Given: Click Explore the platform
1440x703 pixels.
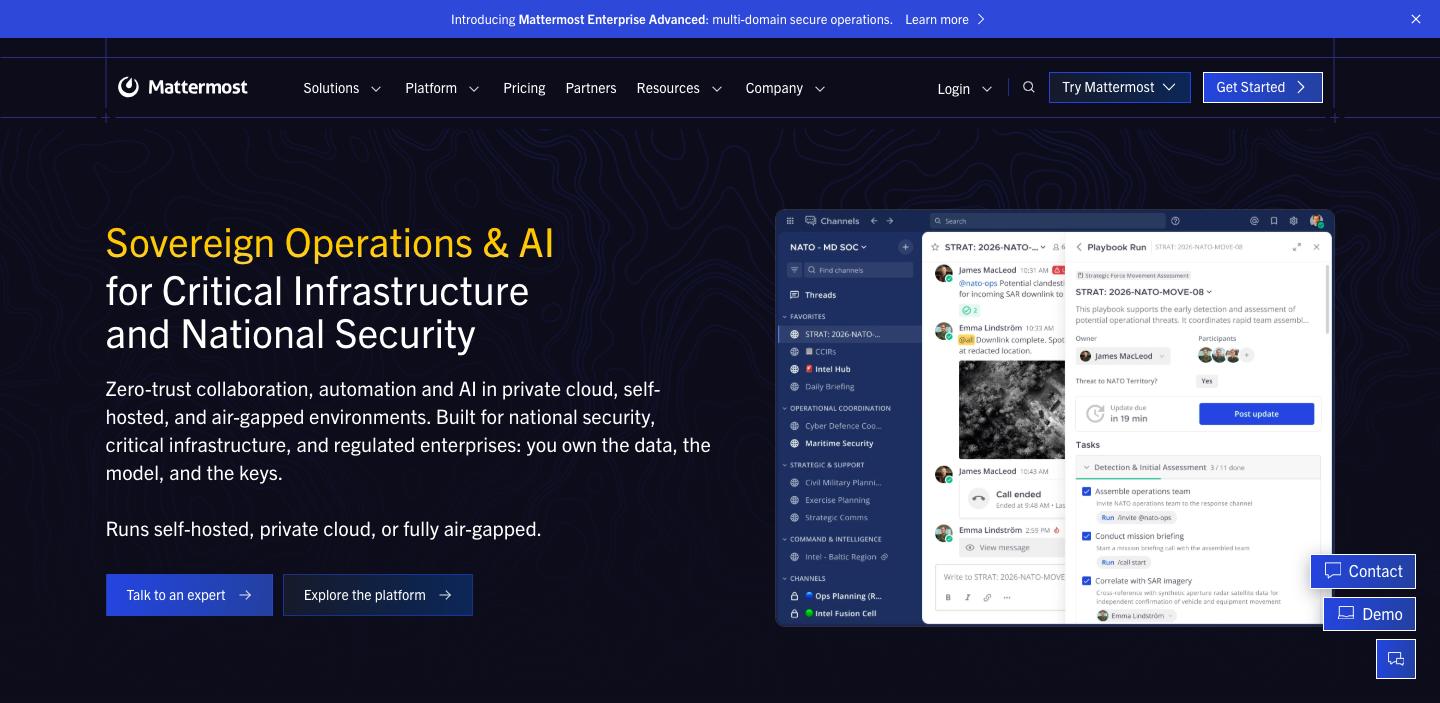Looking at the screenshot, I should click(x=378, y=595).
